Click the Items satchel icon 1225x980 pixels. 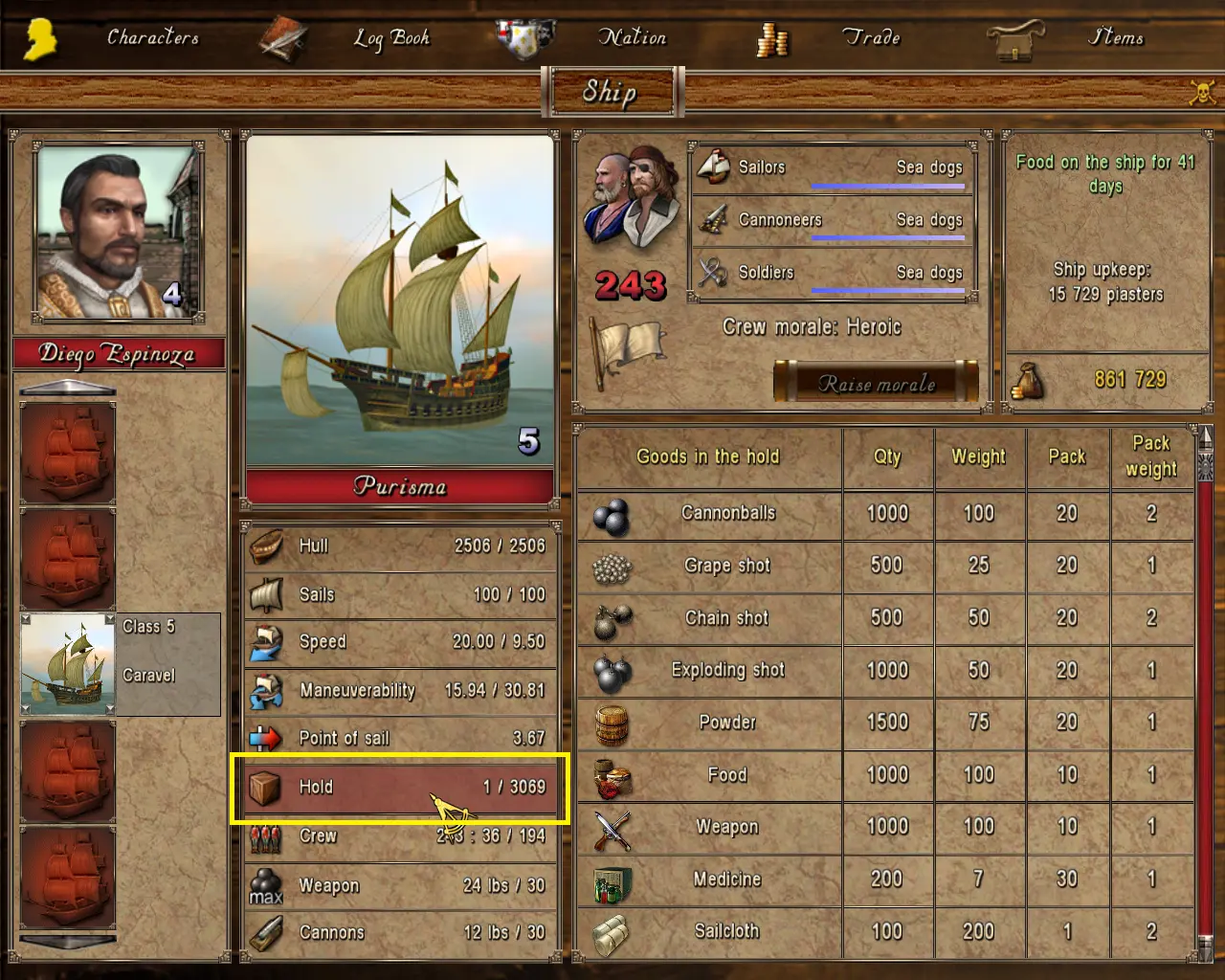1016,40
